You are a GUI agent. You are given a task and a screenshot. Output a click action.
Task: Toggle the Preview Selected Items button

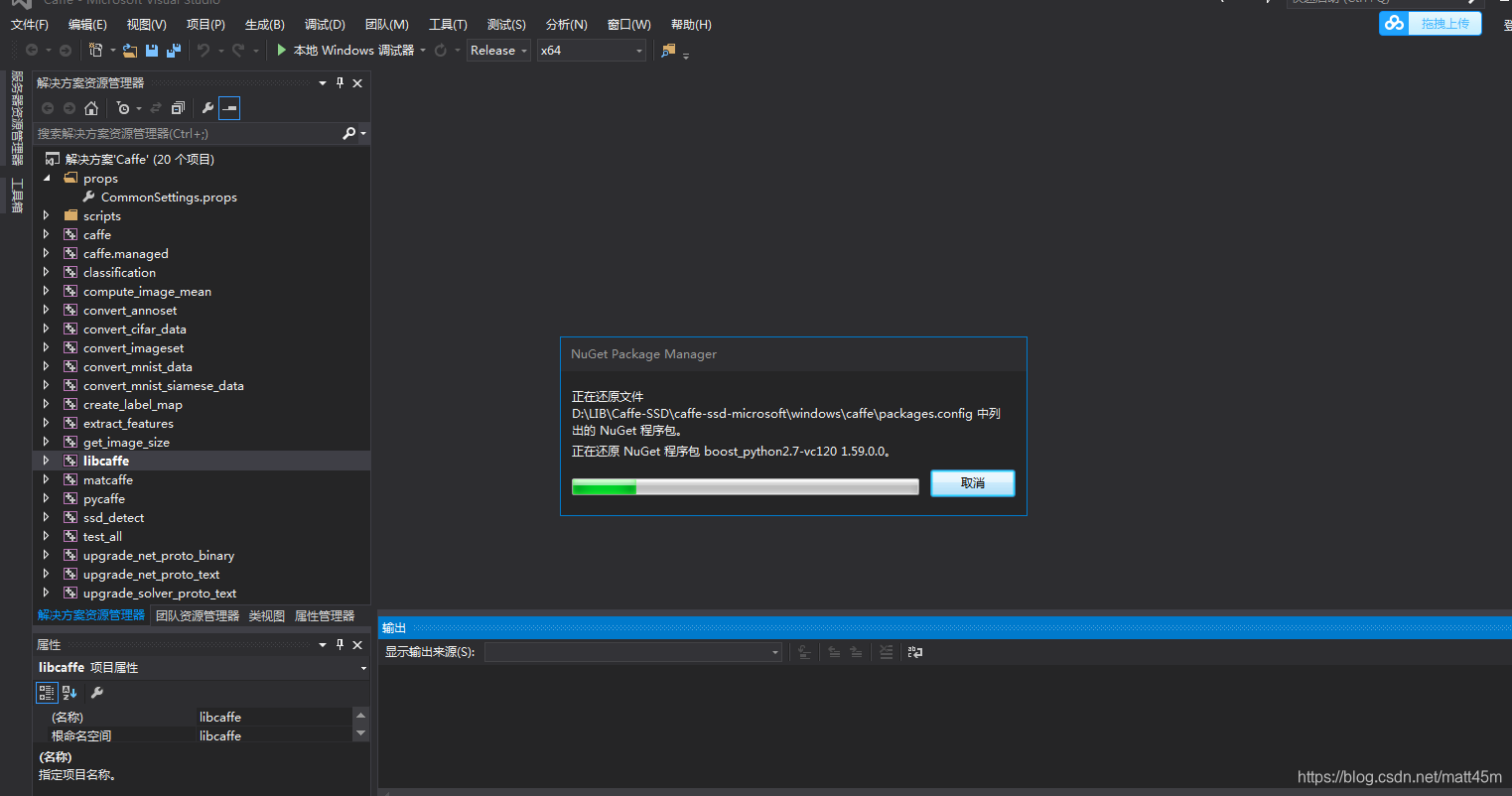(229, 108)
